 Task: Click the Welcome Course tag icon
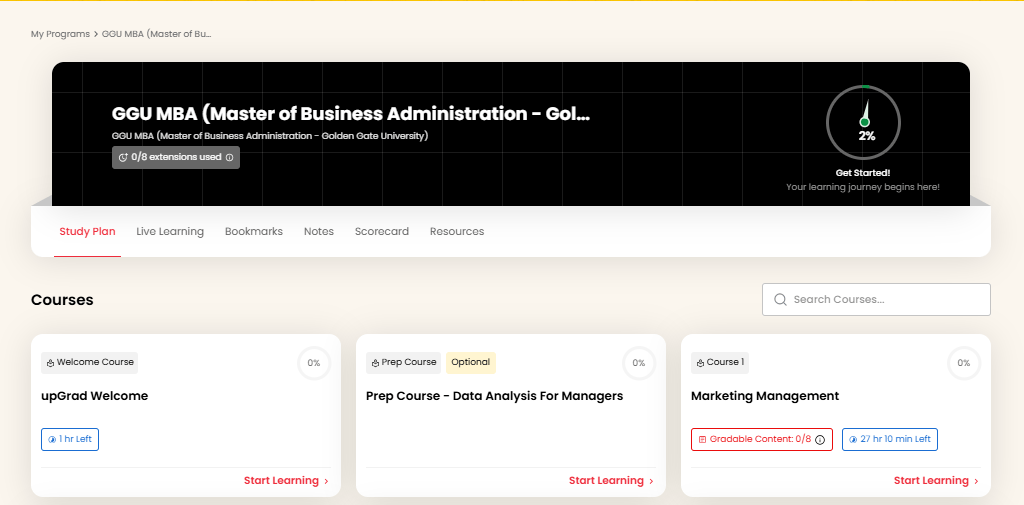click(50, 363)
